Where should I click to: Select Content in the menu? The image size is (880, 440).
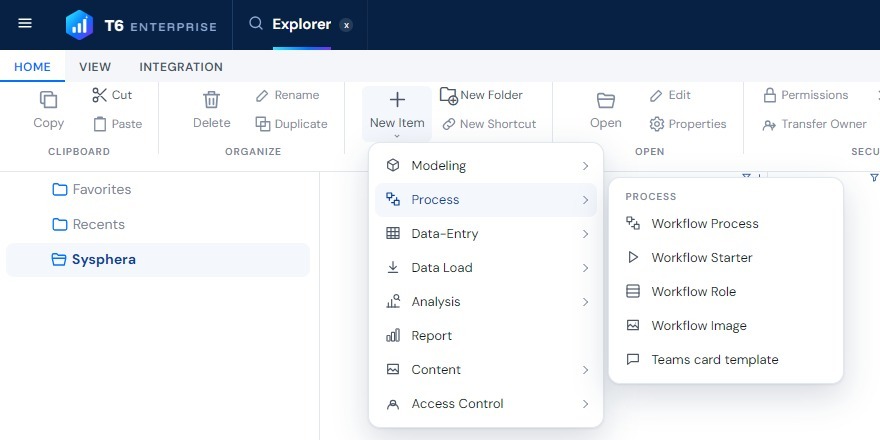[485, 370]
